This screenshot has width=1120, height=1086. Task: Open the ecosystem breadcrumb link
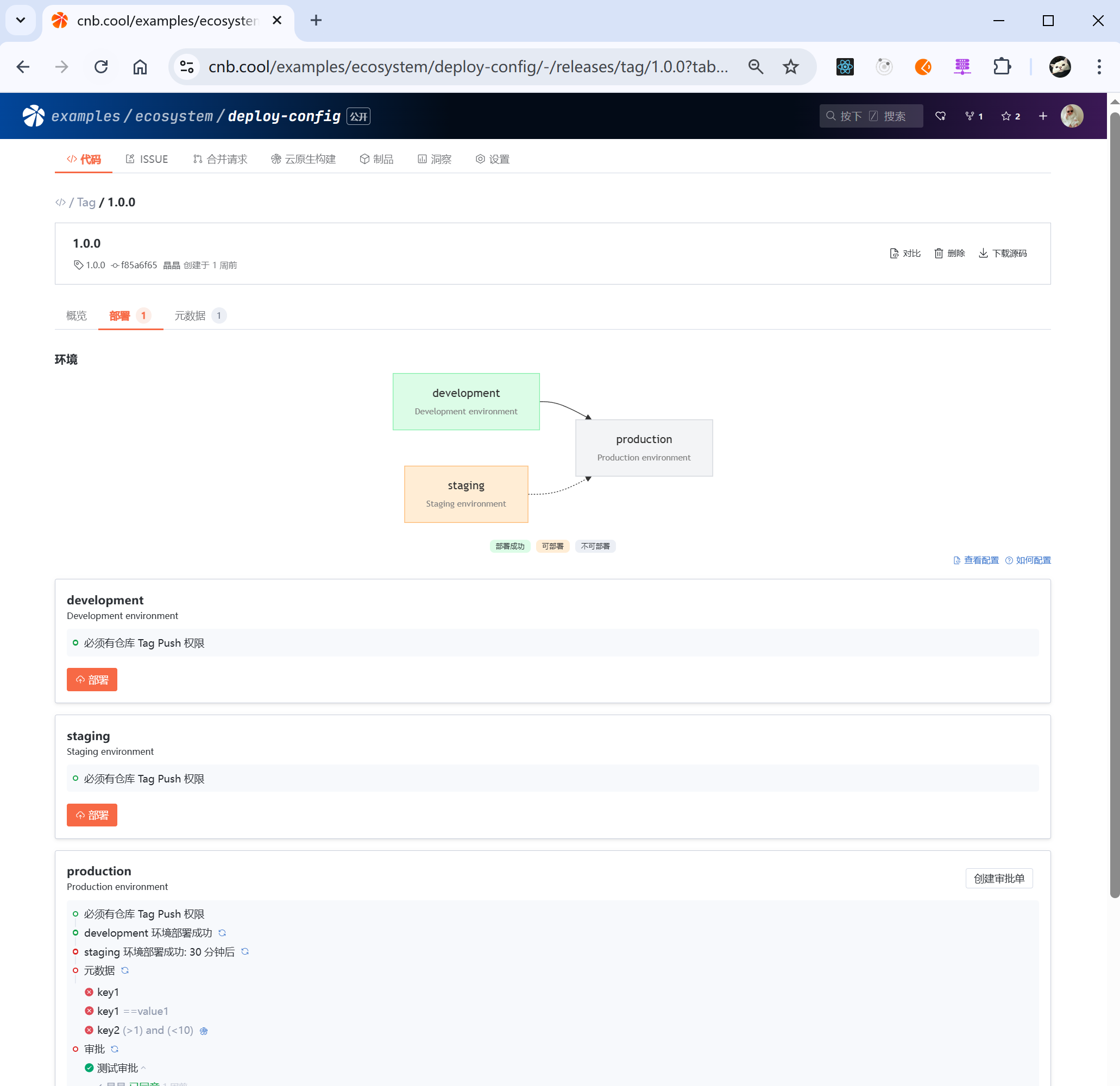coord(174,116)
